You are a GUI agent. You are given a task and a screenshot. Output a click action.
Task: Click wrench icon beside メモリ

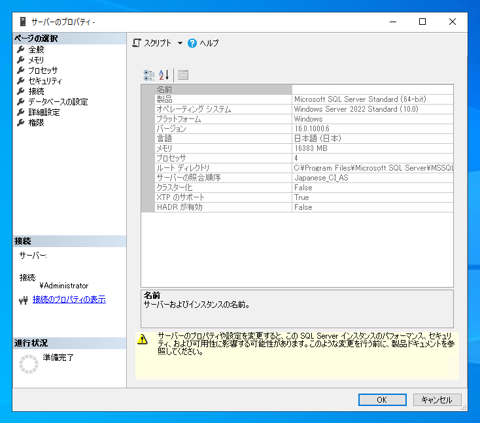[x=21, y=60]
